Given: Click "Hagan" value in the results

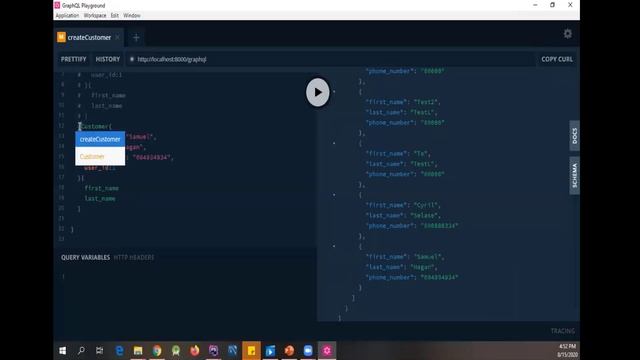Looking at the screenshot, I should 424,267.
